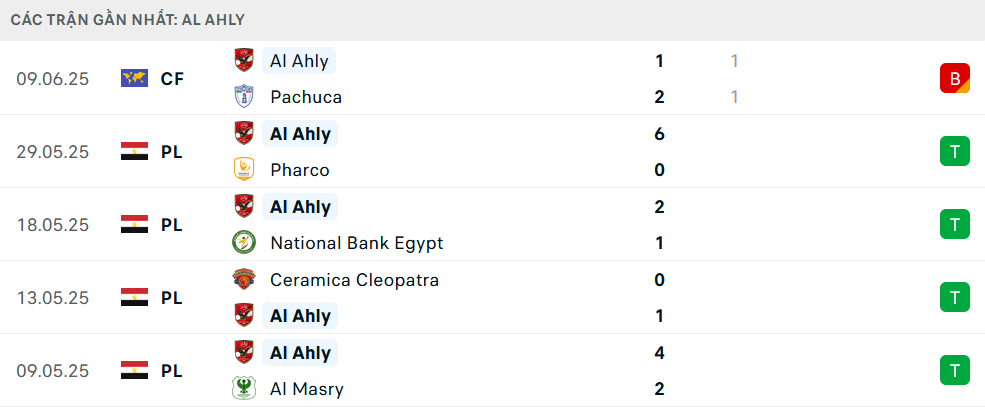Click Egypt flag on the 29.05.25 match
Image resolution: width=985 pixels, height=407 pixels.
click(134, 152)
